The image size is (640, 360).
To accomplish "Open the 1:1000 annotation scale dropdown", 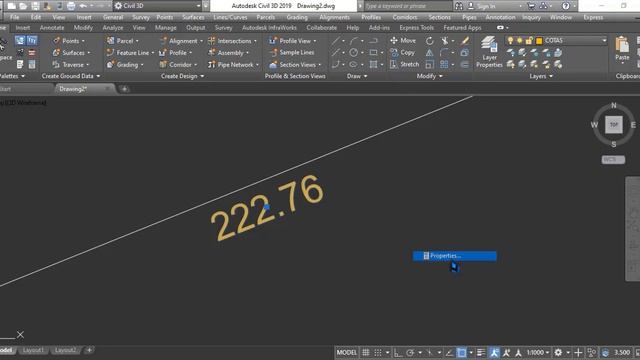I will [538, 352].
